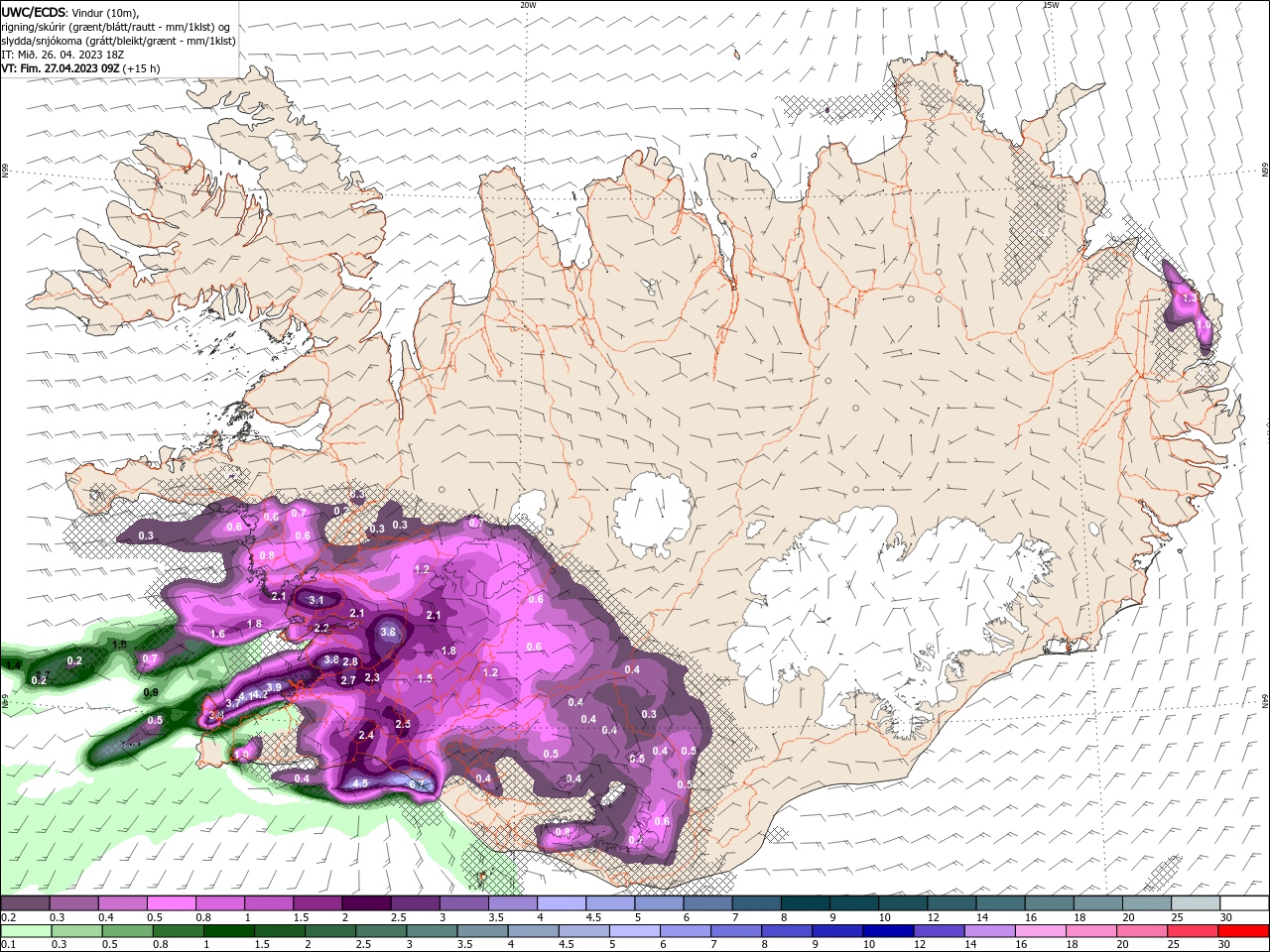
Task: Select the valid time line 'VT: Fim. 27.04.2023 09Z'
Action: (x=60, y=68)
